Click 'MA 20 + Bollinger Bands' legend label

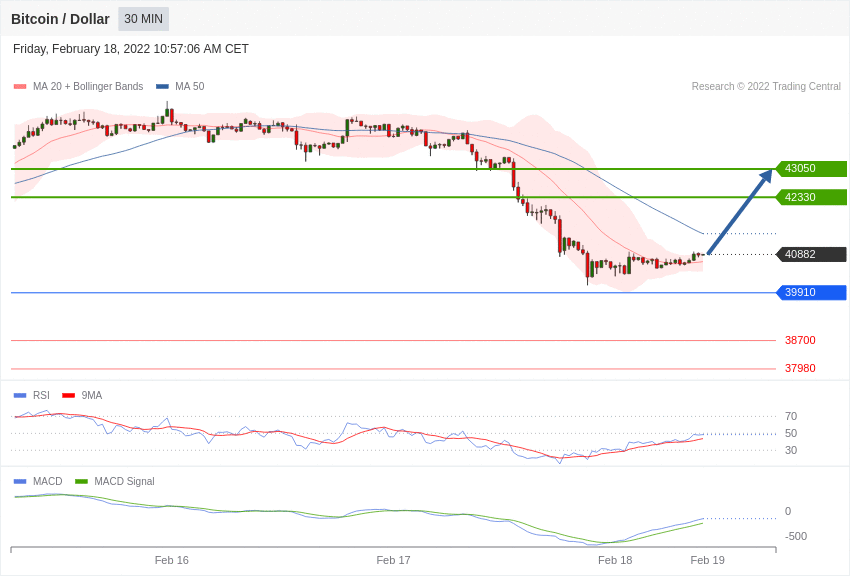click(88, 86)
